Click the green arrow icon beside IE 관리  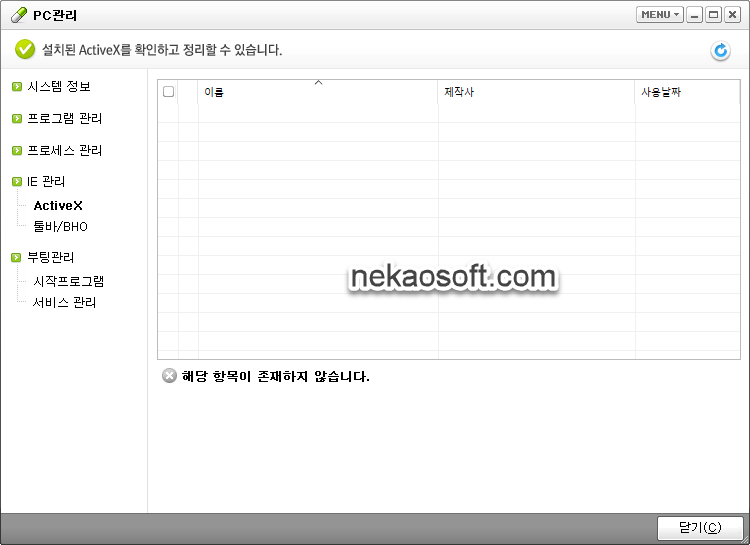(x=17, y=182)
